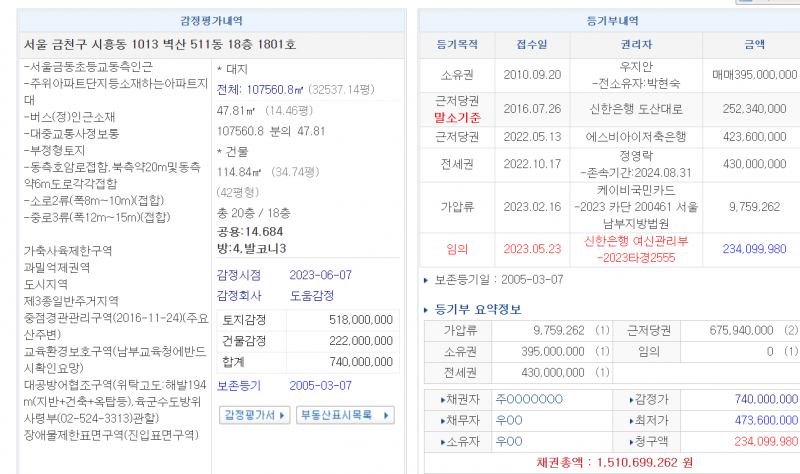Click the 금액 column header
This screenshot has height=474, width=800.
coord(753,45)
